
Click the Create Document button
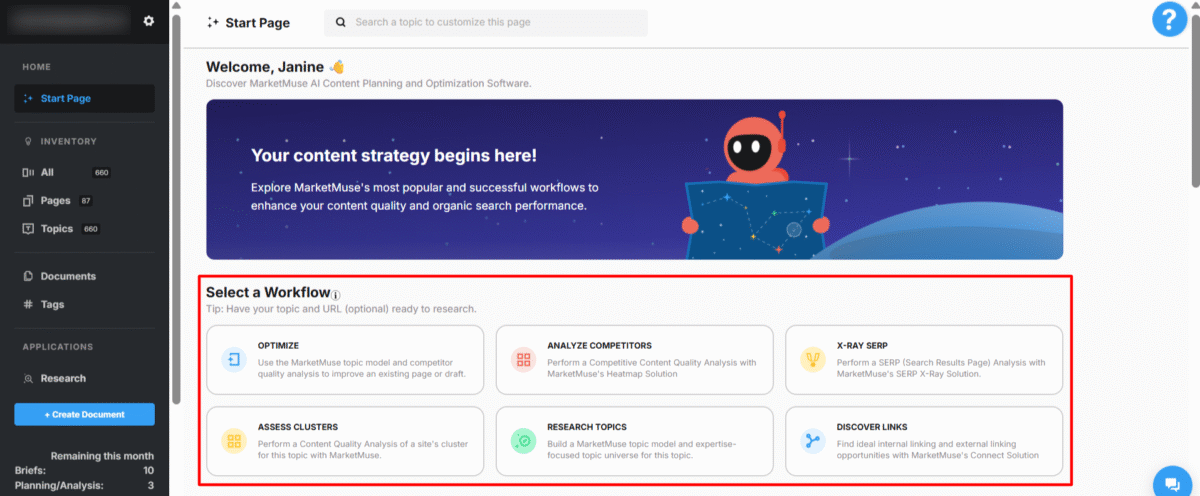point(84,414)
